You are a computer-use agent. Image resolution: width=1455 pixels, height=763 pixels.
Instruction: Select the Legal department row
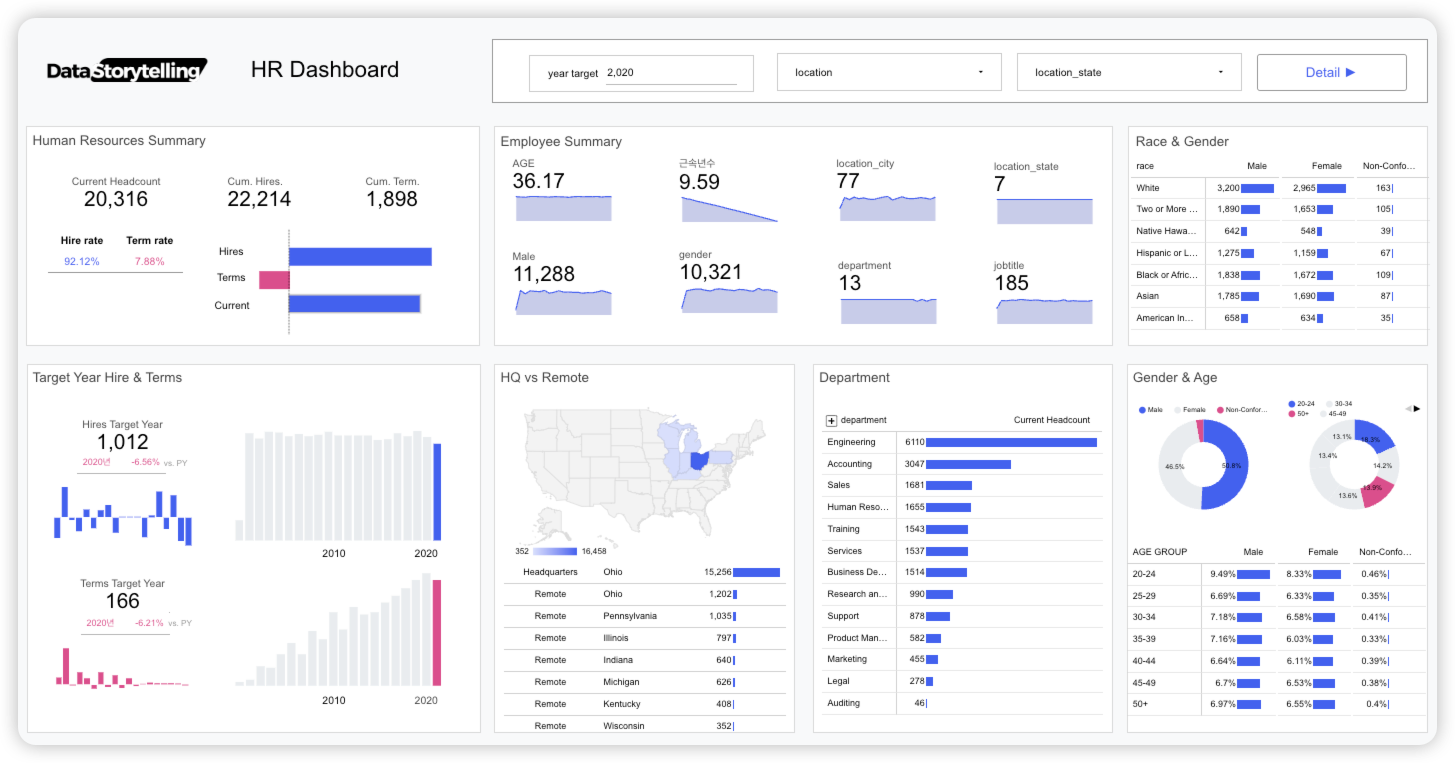click(962, 681)
